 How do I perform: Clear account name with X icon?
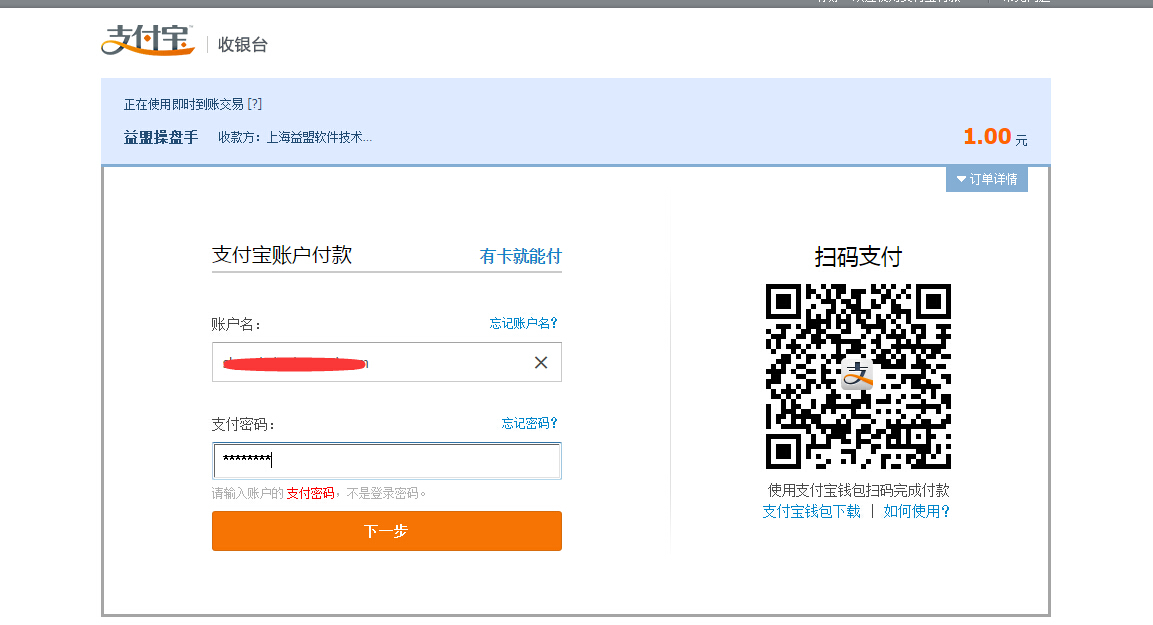[541, 362]
